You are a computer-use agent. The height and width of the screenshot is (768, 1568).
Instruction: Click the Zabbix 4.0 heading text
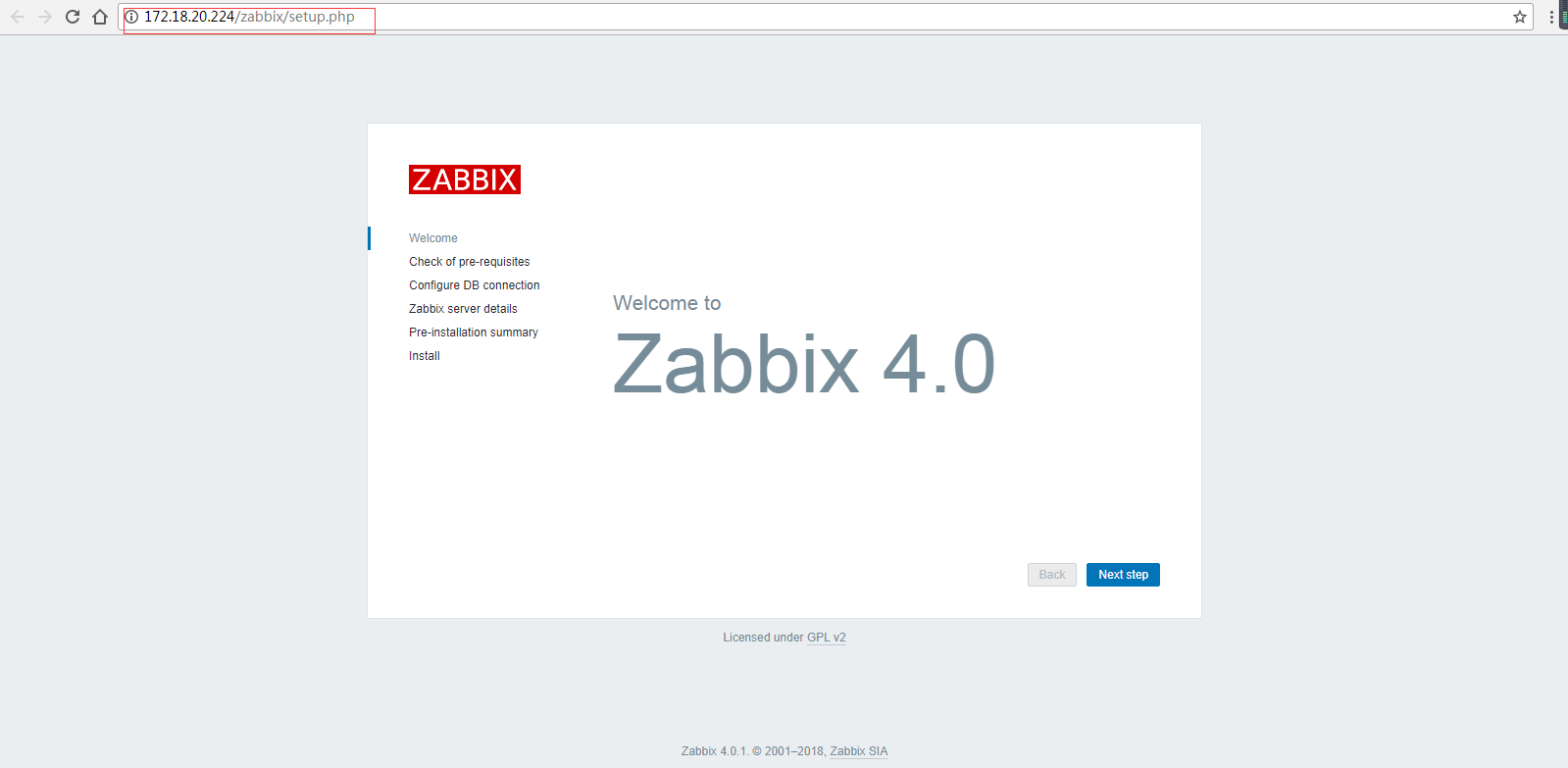point(804,365)
